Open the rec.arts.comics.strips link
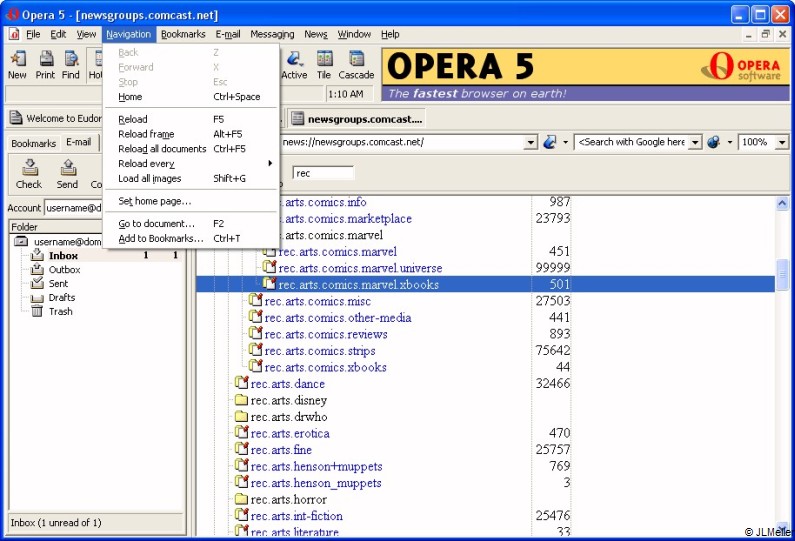 click(320, 350)
